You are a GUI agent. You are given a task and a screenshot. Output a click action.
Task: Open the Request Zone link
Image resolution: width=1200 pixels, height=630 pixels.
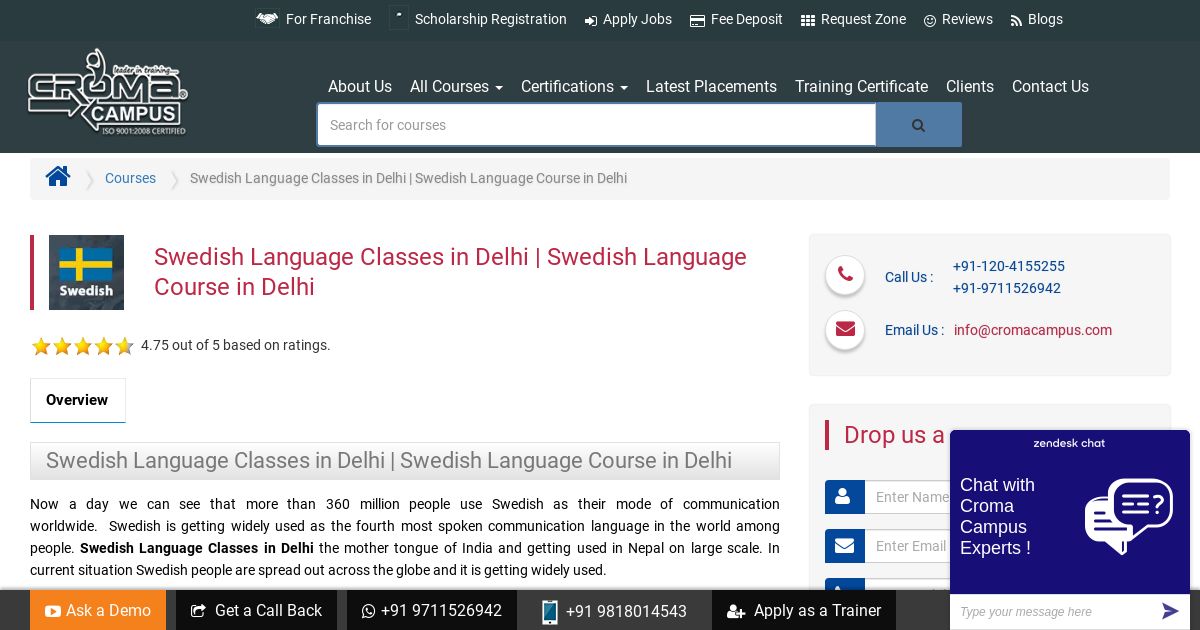point(863,19)
